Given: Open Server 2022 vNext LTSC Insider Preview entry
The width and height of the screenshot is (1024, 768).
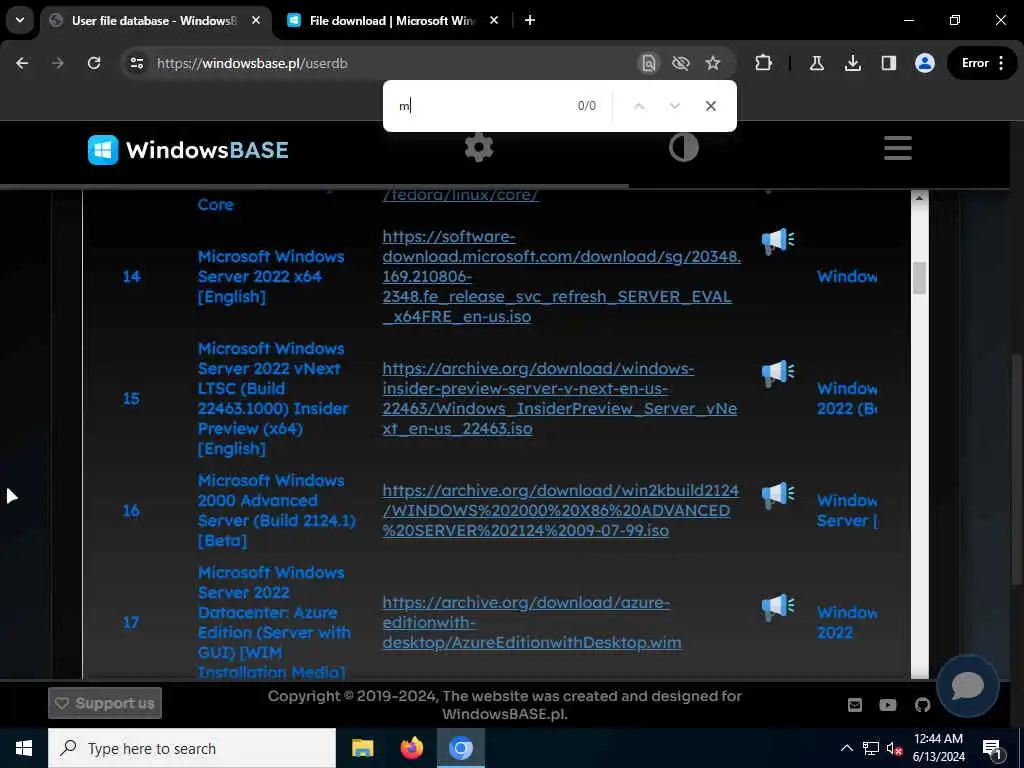Looking at the screenshot, I should click(x=273, y=398).
